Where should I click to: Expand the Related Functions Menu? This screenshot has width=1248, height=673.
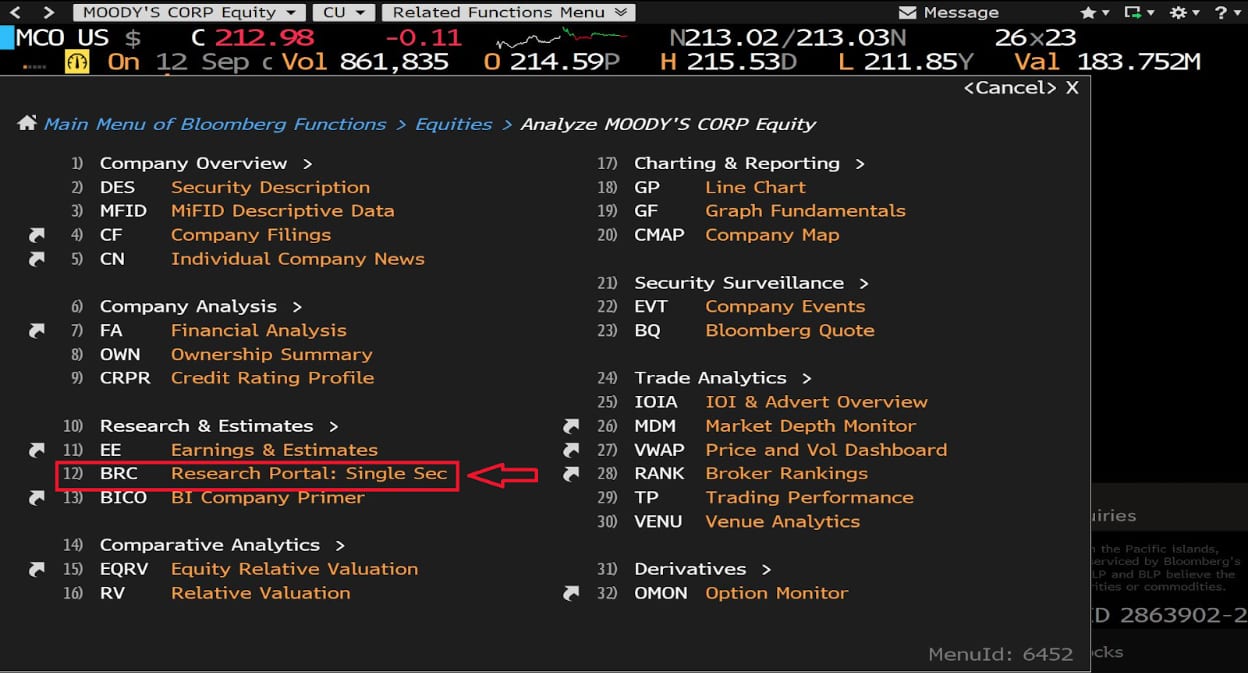pos(509,12)
